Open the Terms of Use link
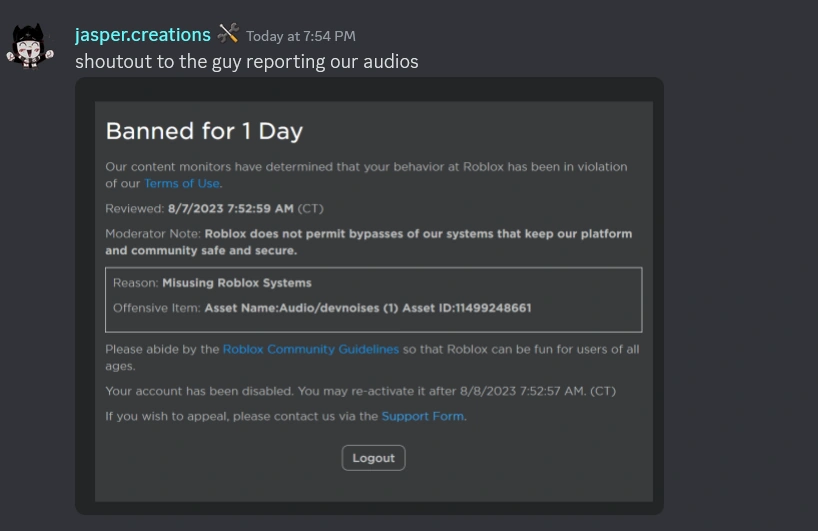This screenshot has height=531, width=818. tap(181, 184)
